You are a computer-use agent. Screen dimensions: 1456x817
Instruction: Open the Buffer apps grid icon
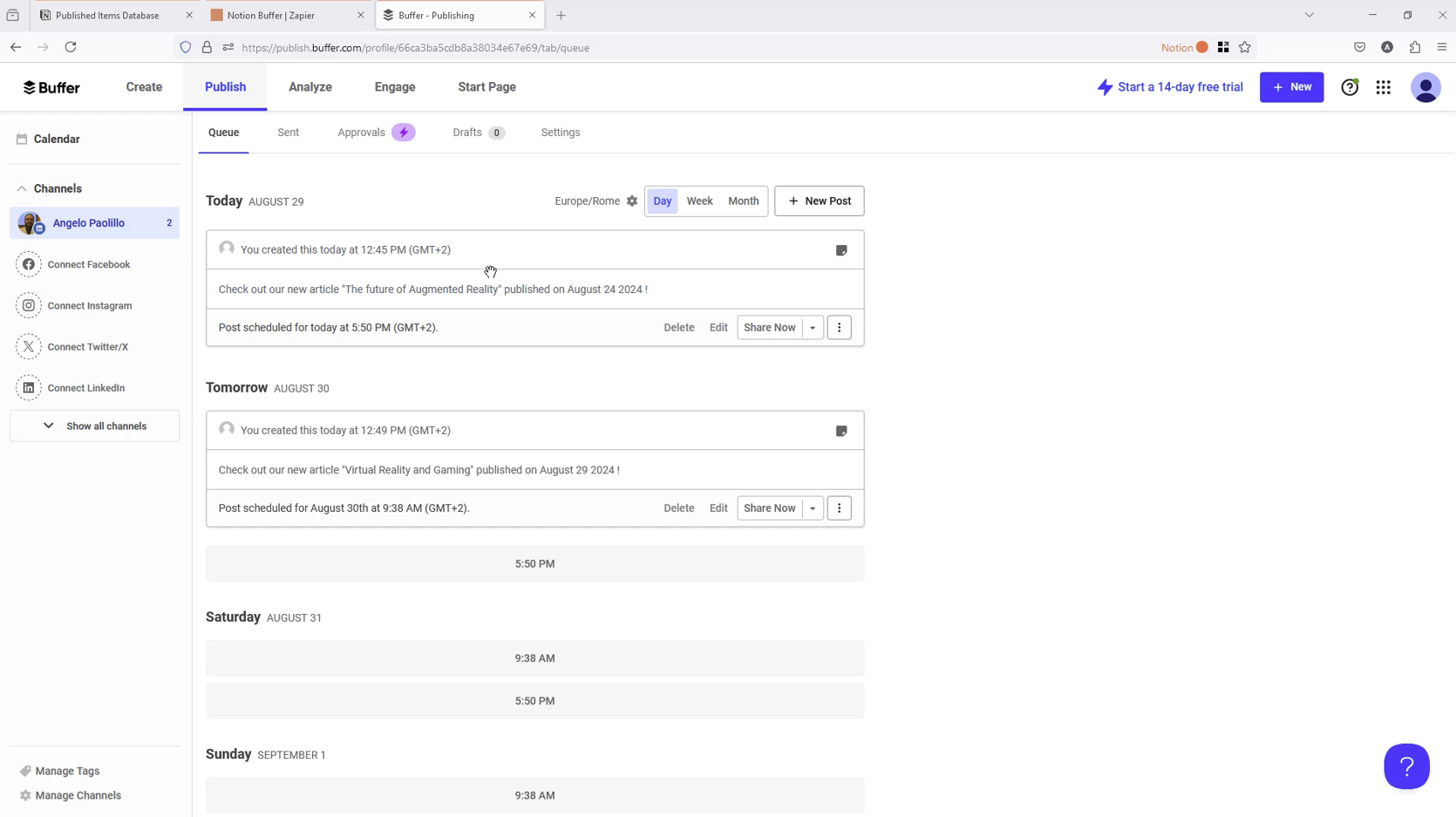(1384, 87)
